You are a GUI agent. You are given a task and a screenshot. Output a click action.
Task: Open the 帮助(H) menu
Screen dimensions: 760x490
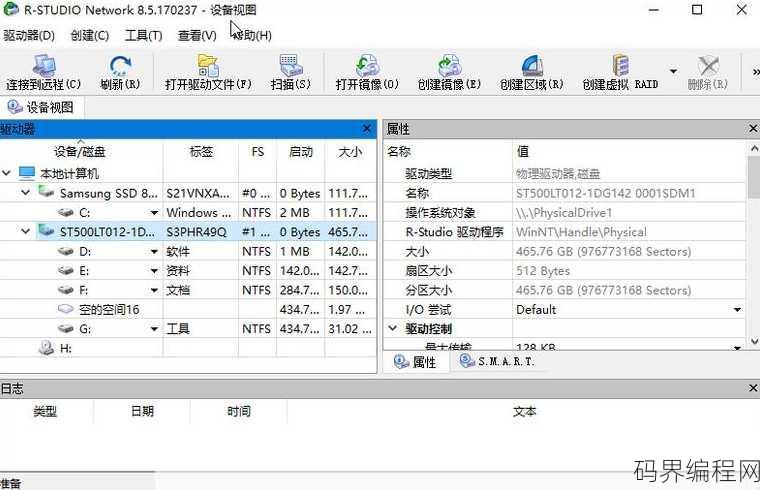click(x=252, y=35)
